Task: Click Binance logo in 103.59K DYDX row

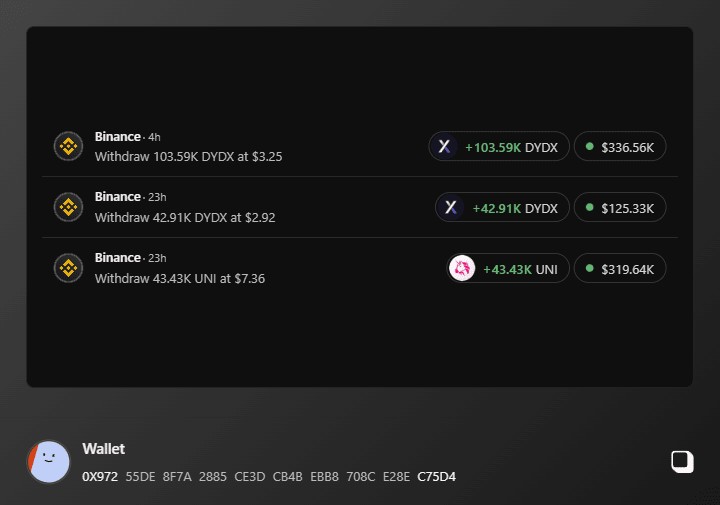Action: (x=68, y=146)
